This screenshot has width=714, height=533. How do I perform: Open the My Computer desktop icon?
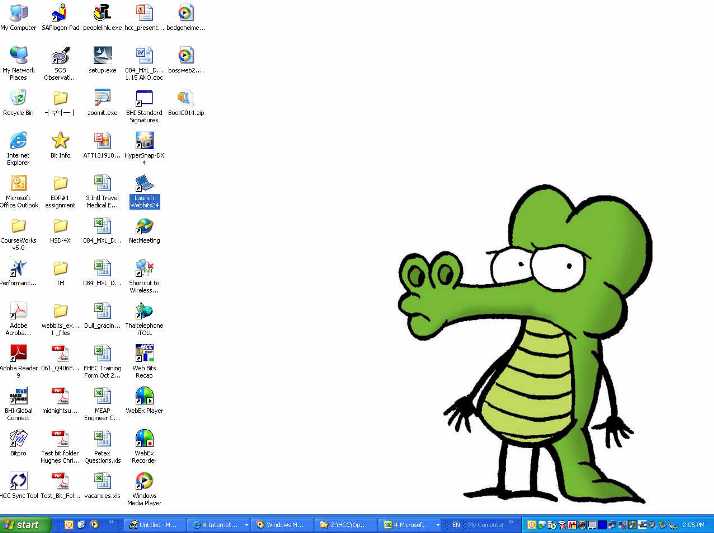pos(18,17)
